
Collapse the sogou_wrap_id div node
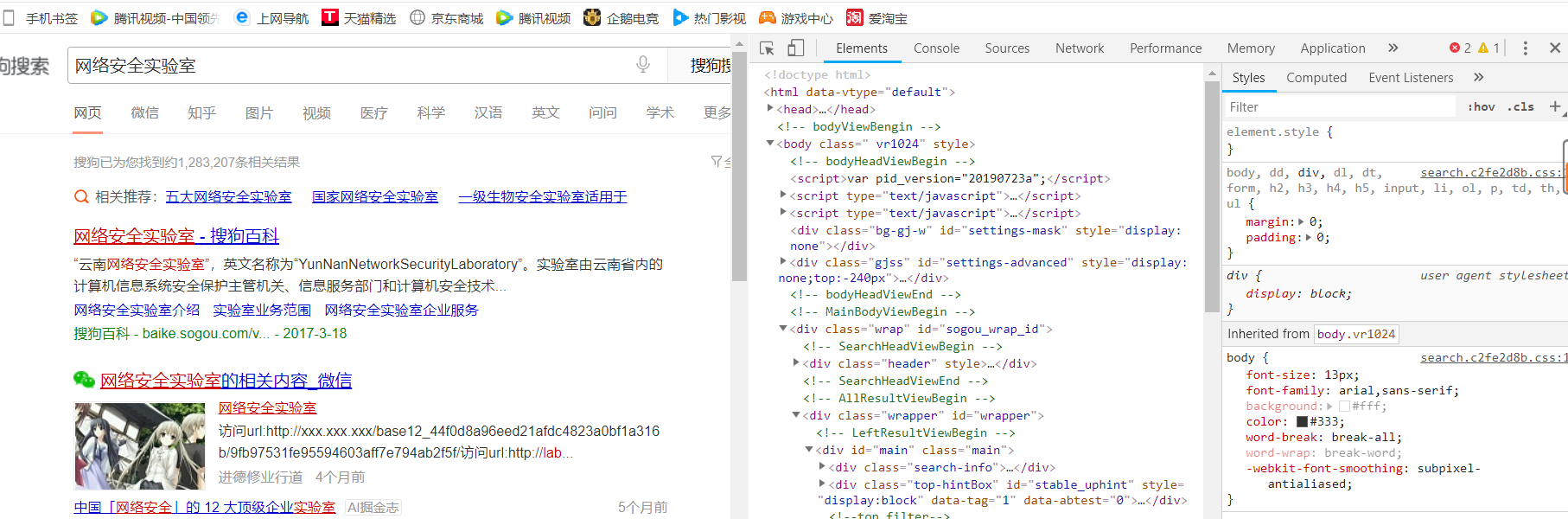(783, 329)
